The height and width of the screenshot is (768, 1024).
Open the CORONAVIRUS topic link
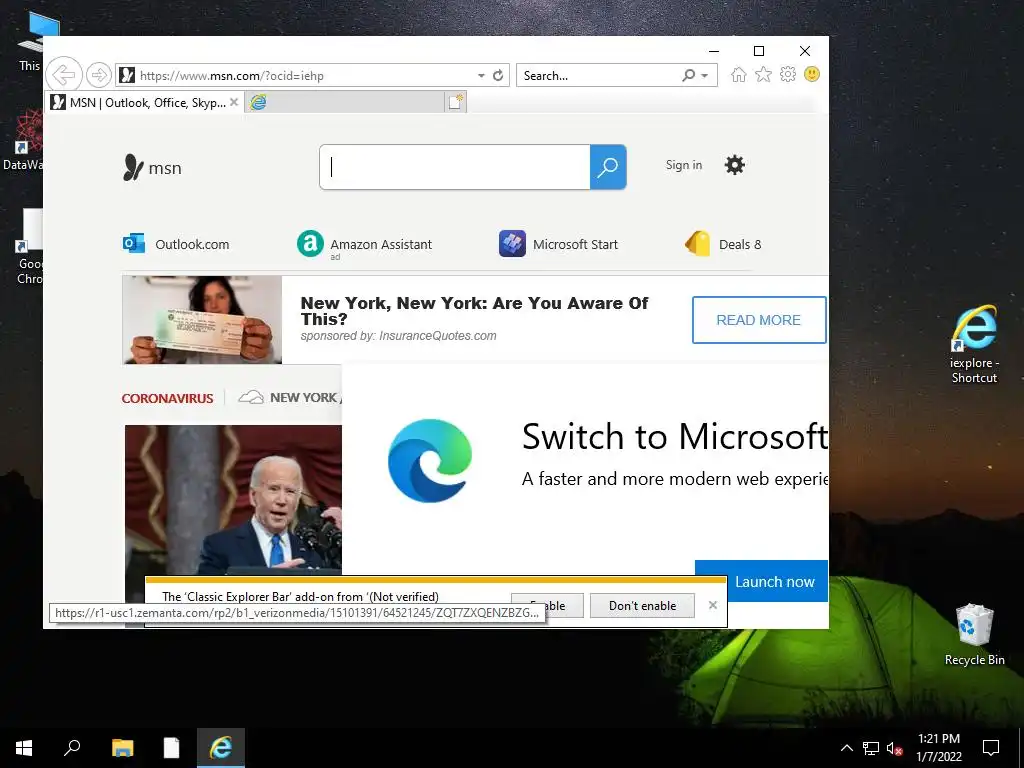167,398
